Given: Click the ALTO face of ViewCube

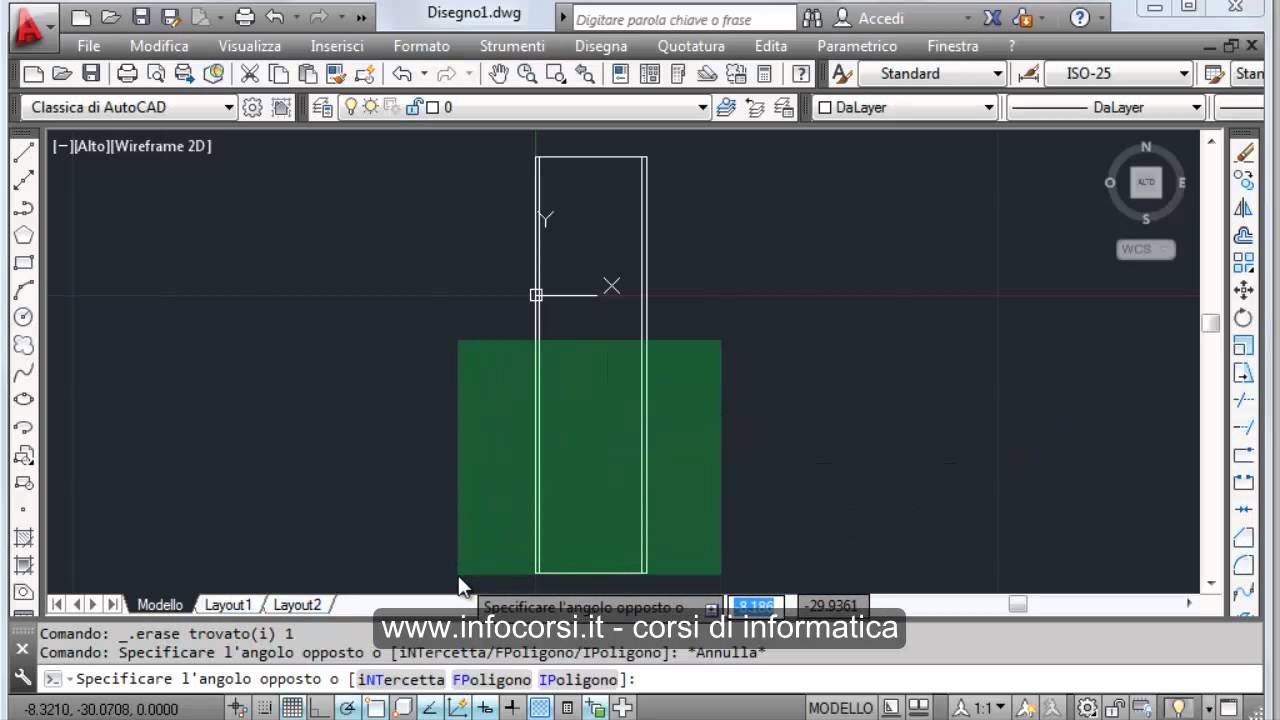Looking at the screenshot, I should tap(1146, 182).
